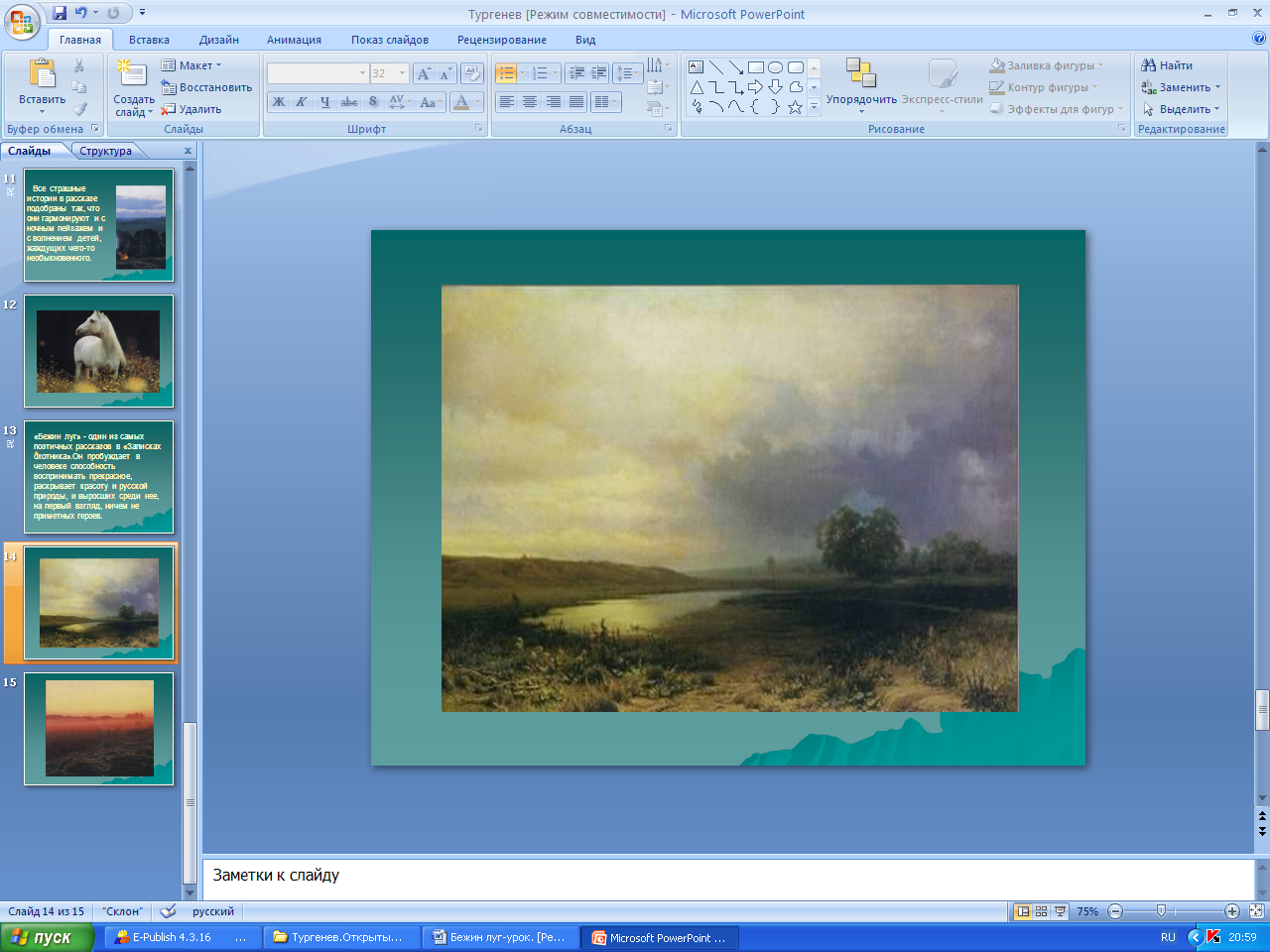The image size is (1270, 952).
Task: Center the paragraph text
Action: pyautogui.click(x=530, y=101)
